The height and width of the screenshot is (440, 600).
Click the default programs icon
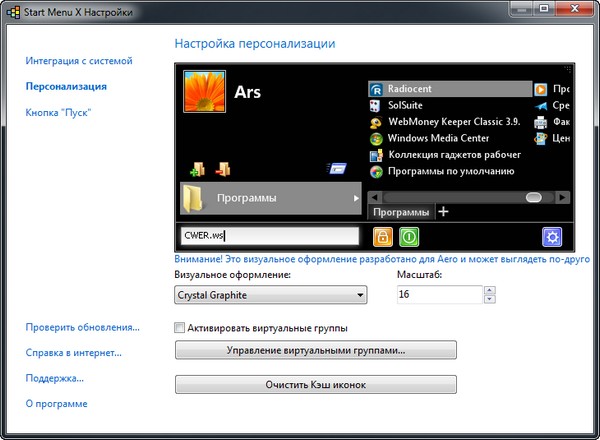[x=376, y=172]
